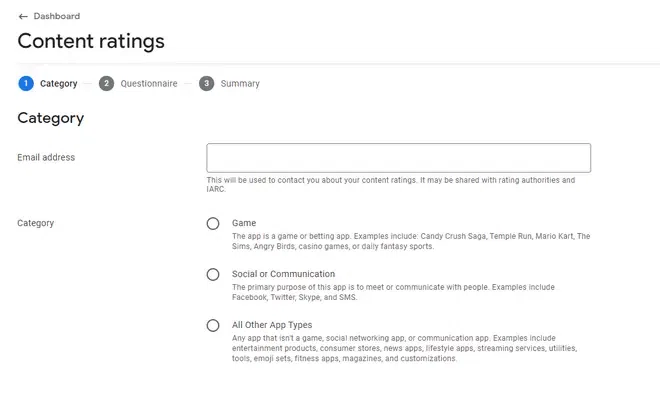Focus the Email address input field

[x=398, y=158]
